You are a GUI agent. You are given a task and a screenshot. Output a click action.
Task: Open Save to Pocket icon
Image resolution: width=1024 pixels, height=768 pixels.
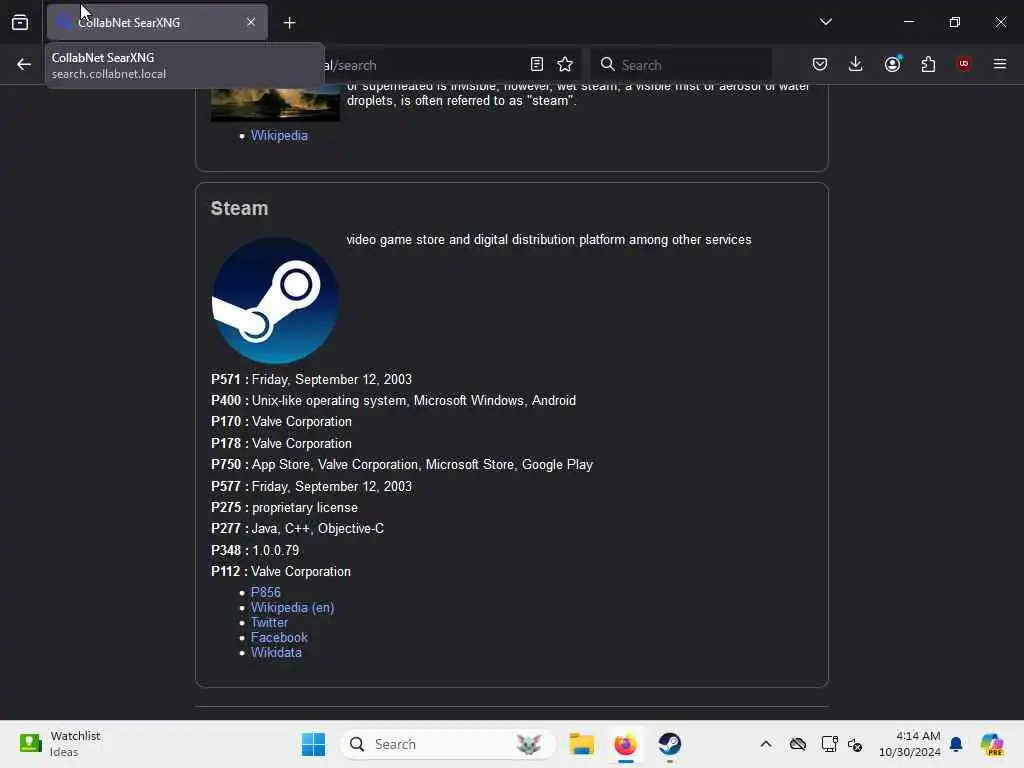coord(820,64)
